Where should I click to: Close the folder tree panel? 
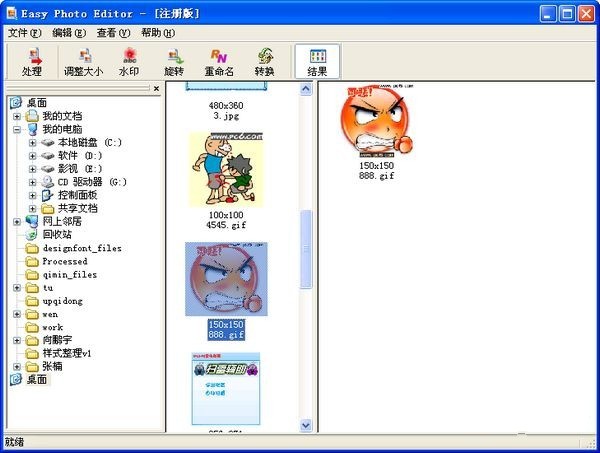point(156,89)
